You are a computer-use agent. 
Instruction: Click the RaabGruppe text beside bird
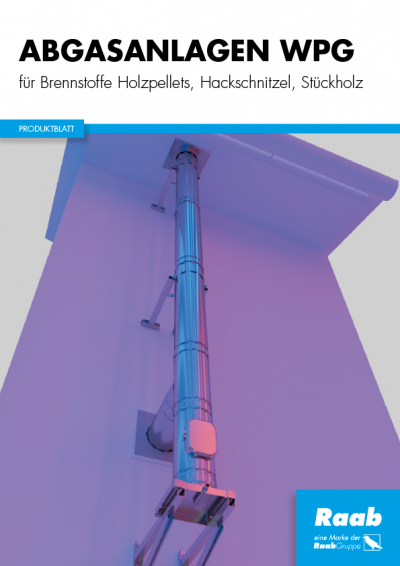click(x=338, y=546)
